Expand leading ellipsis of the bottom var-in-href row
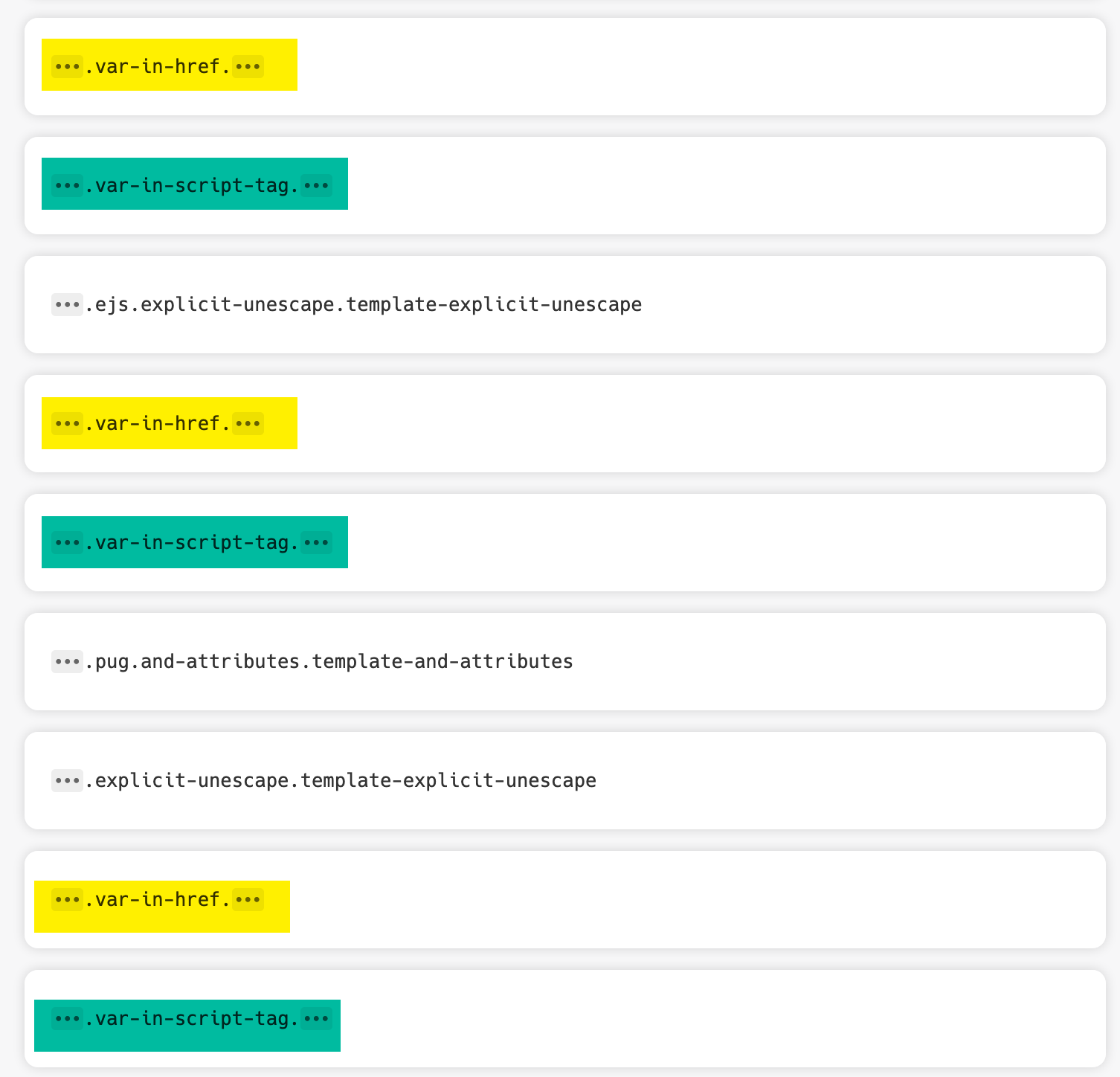Image resolution: width=1120 pixels, height=1077 pixels. tap(66, 899)
